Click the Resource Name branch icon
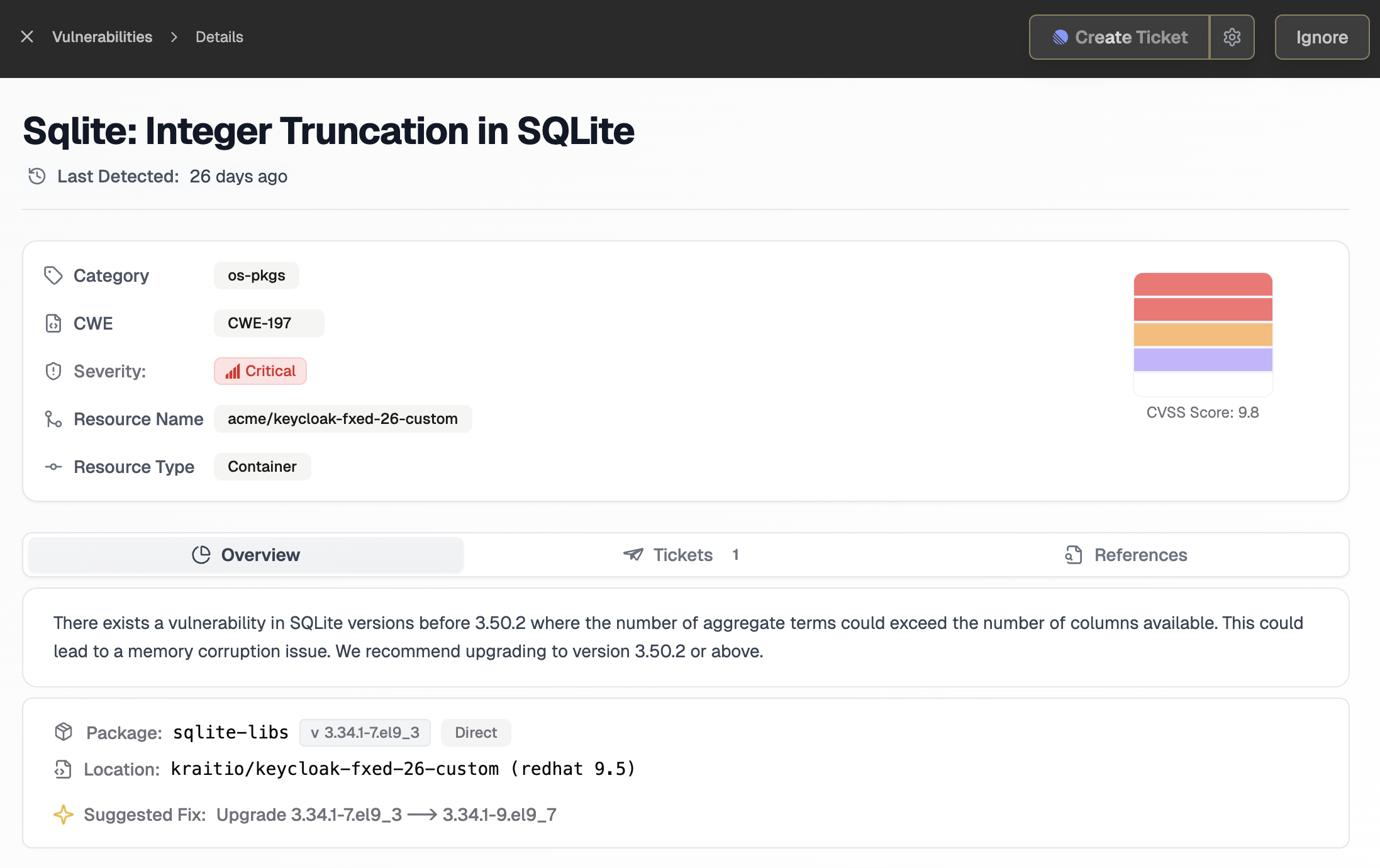 tap(53, 419)
